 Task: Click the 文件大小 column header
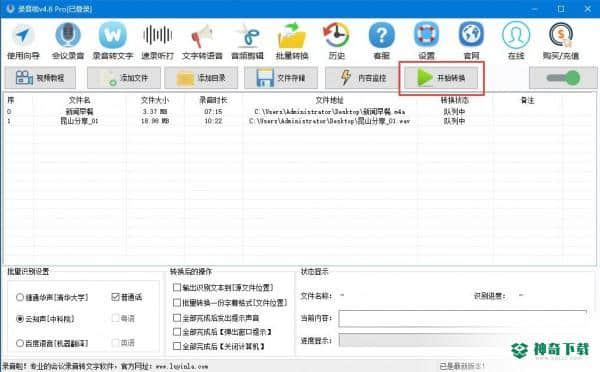[155, 100]
